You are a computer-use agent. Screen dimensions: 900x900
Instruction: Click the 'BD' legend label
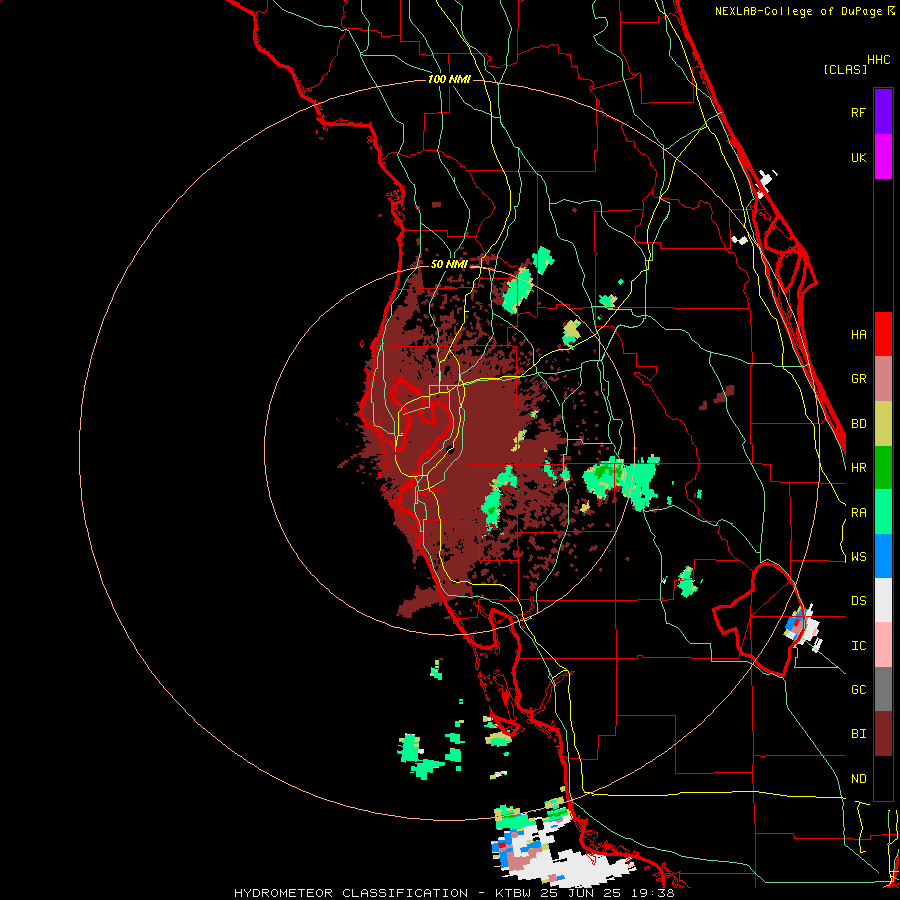coord(858,424)
